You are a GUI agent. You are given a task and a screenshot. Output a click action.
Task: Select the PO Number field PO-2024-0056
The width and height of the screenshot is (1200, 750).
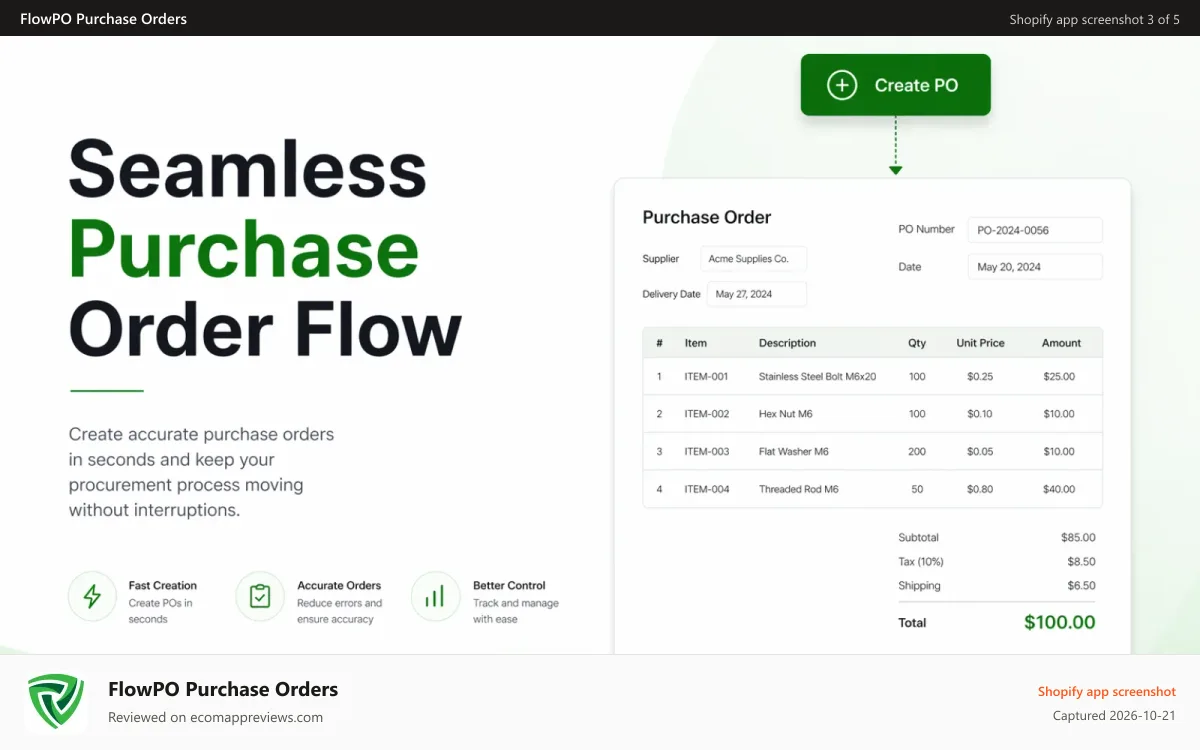pos(1035,230)
